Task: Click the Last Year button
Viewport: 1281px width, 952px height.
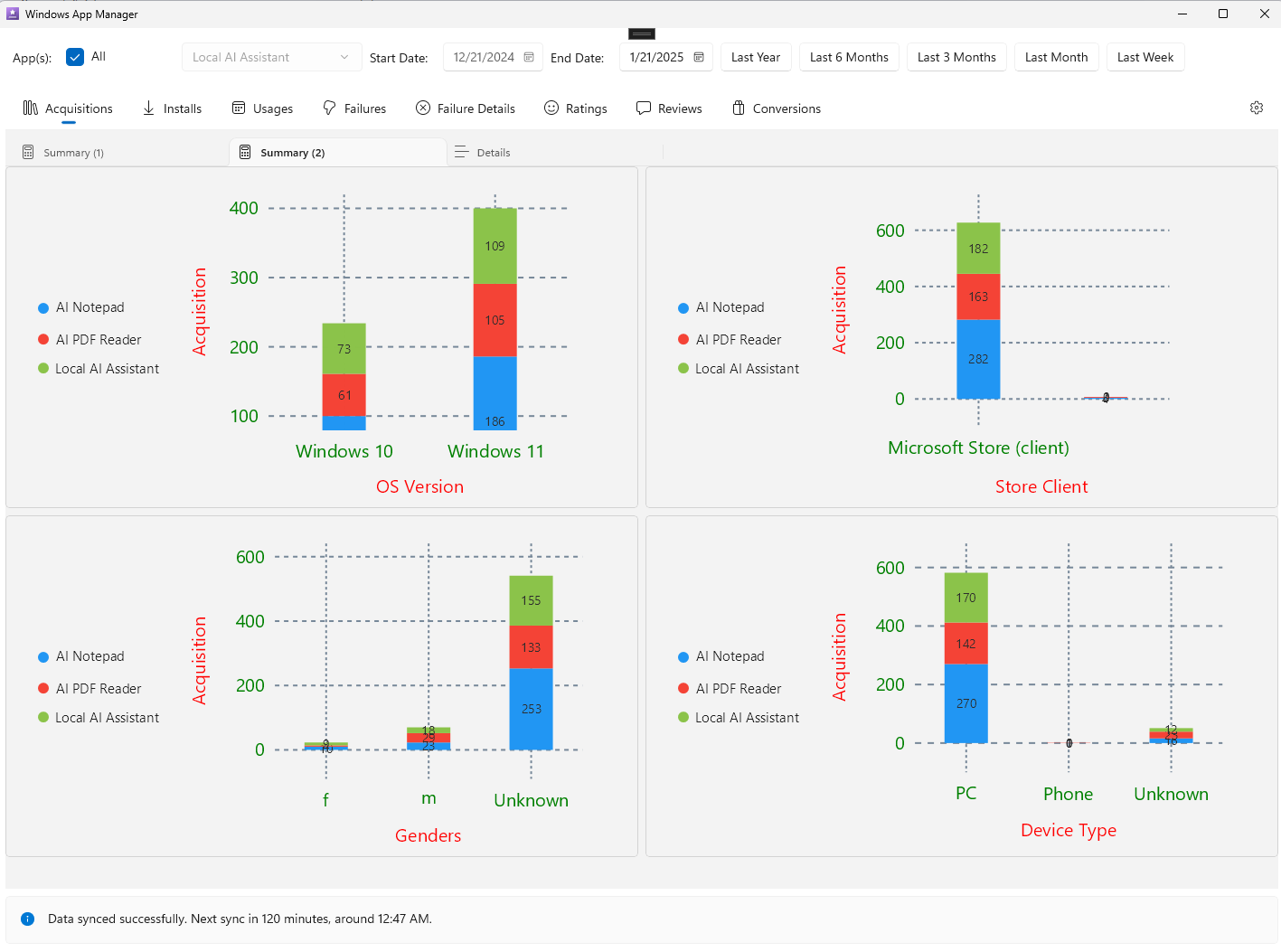Action: click(756, 57)
